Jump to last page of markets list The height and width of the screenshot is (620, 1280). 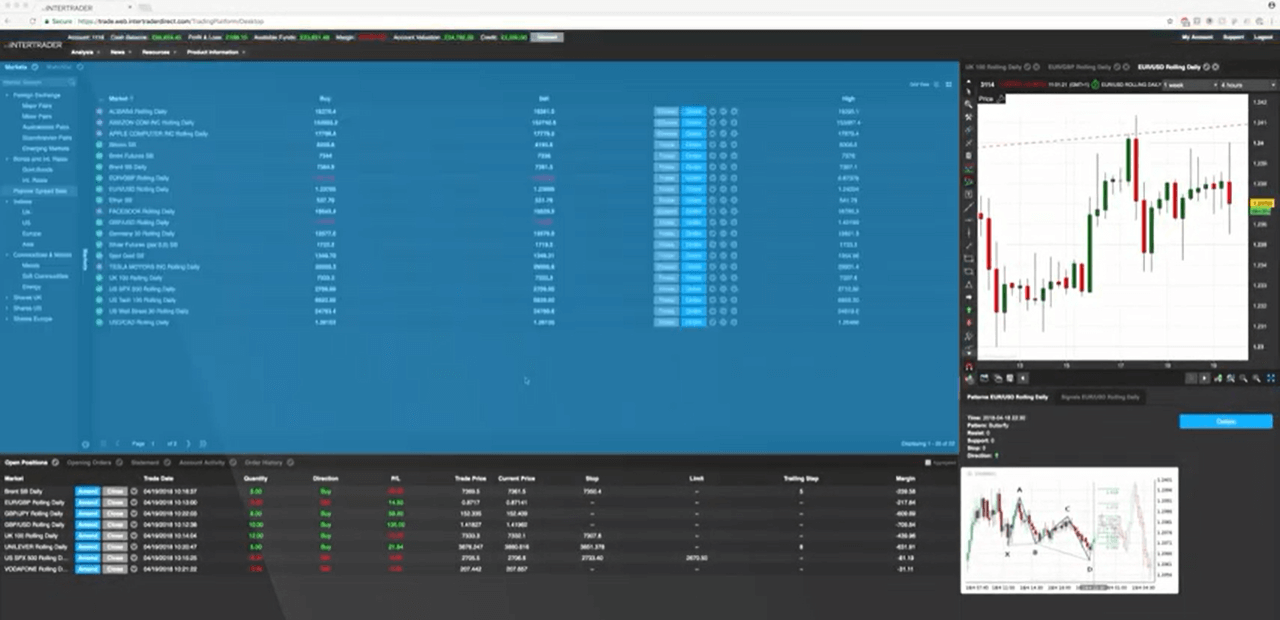(x=203, y=443)
